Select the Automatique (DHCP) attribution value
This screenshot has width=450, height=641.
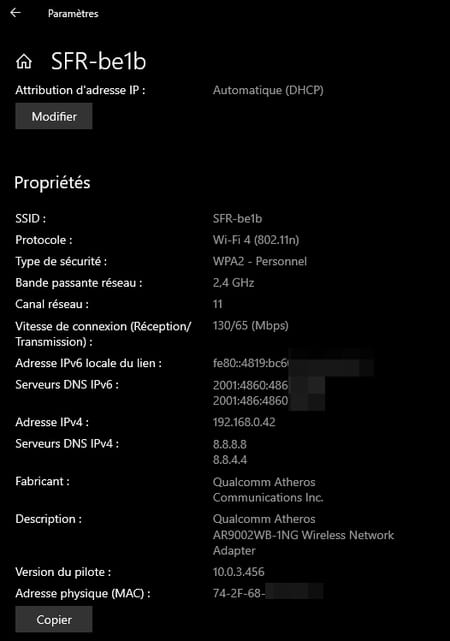point(268,90)
